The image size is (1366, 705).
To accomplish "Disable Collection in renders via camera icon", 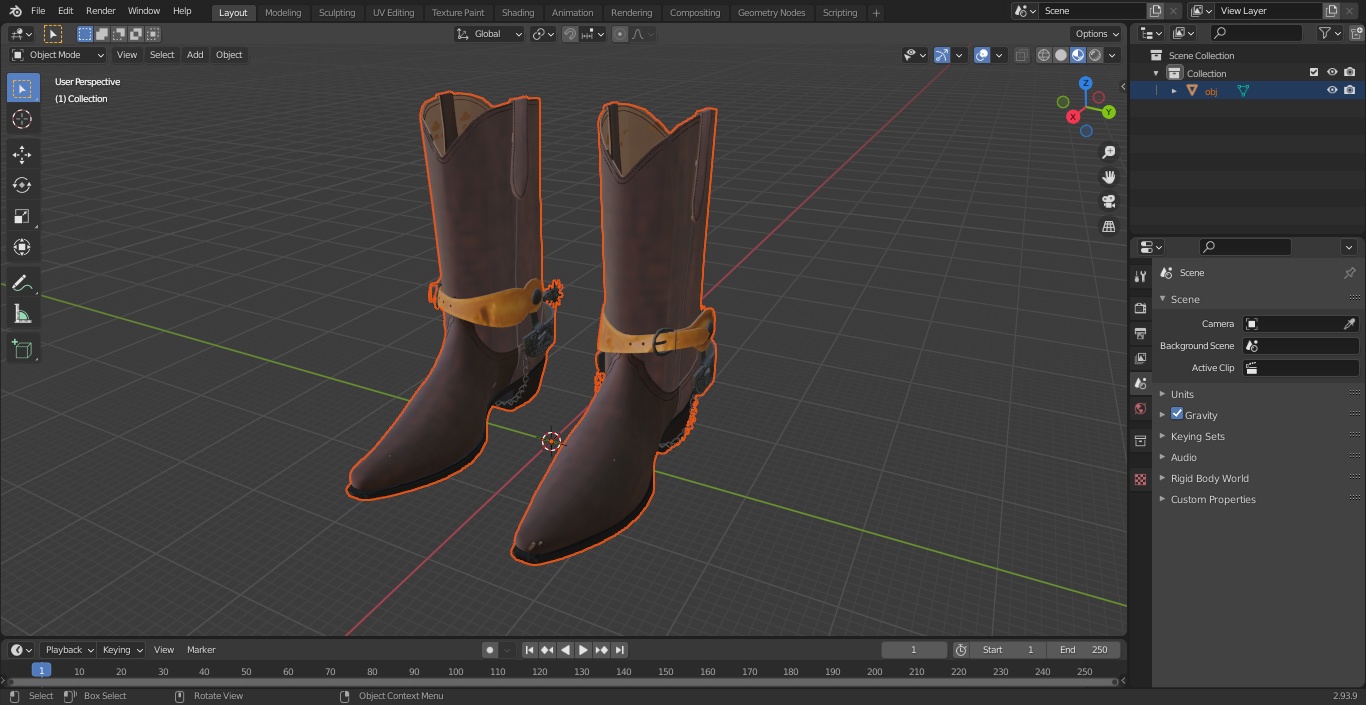I will click(x=1350, y=72).
